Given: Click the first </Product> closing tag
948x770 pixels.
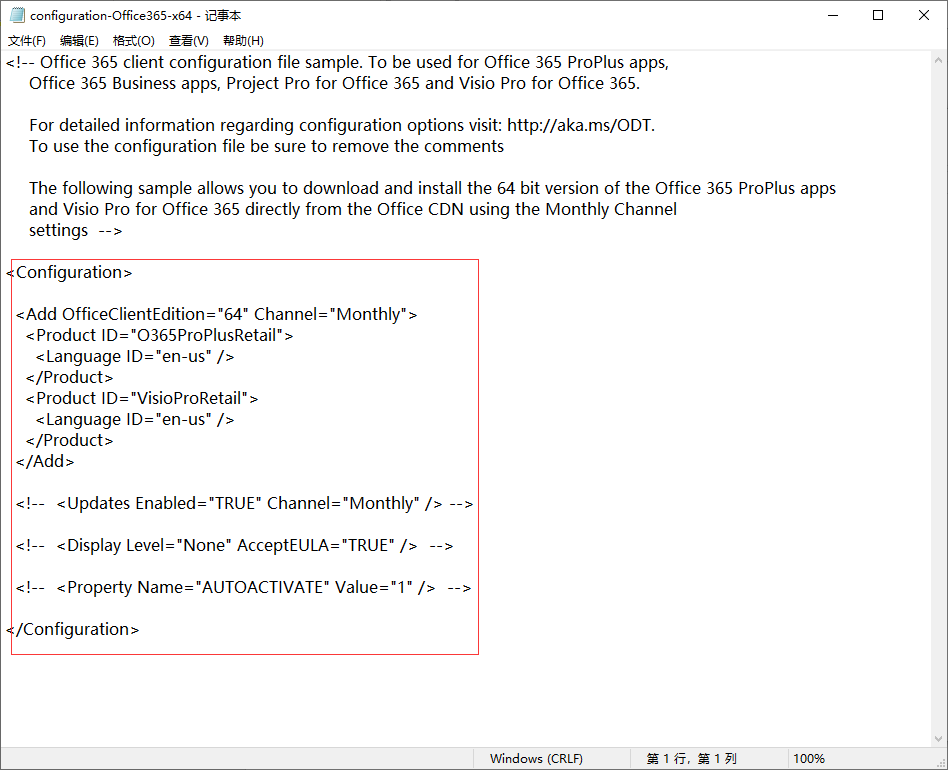Looking at the screenshot, I should 69,377.
